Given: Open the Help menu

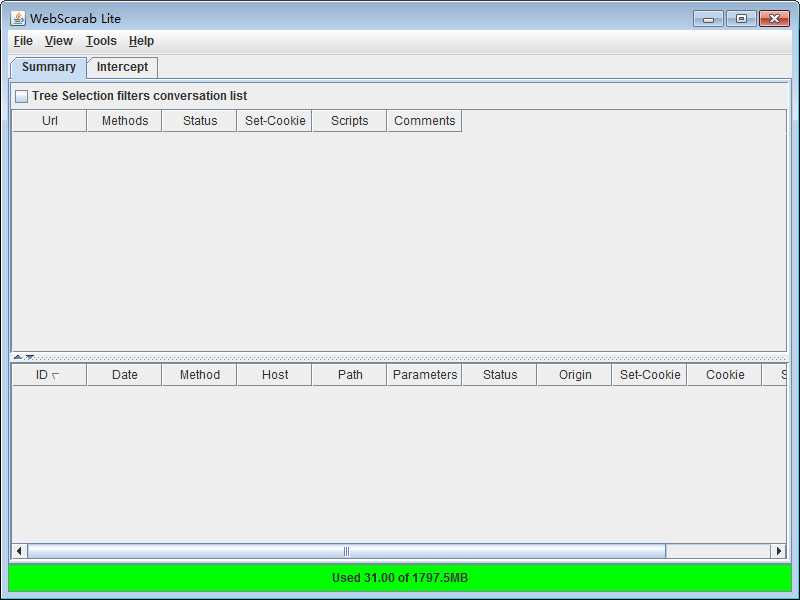Looking at the screenshot, I should click(x=141, y=41).
